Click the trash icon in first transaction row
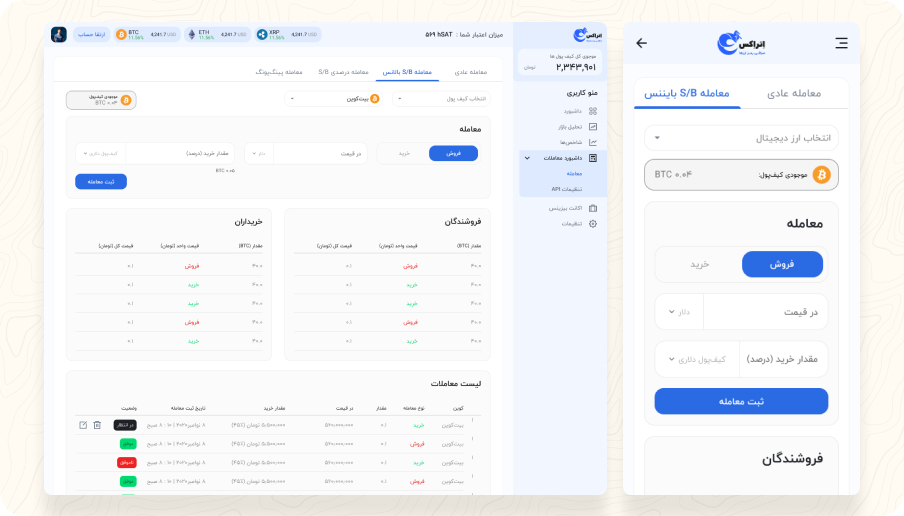Image resolution: width=904 pixels, height=516 pixels. click(x=97, y=425)
